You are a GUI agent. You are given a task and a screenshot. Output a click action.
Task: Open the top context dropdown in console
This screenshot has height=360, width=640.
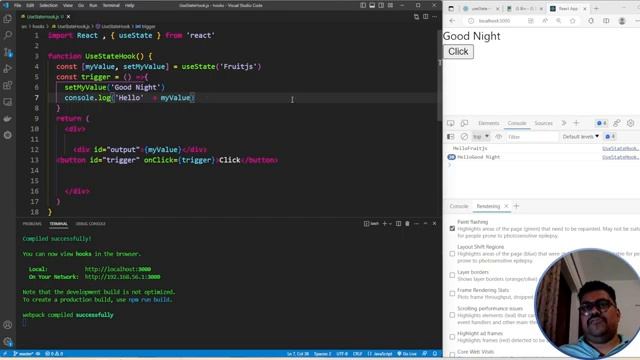tap(481, 137)
